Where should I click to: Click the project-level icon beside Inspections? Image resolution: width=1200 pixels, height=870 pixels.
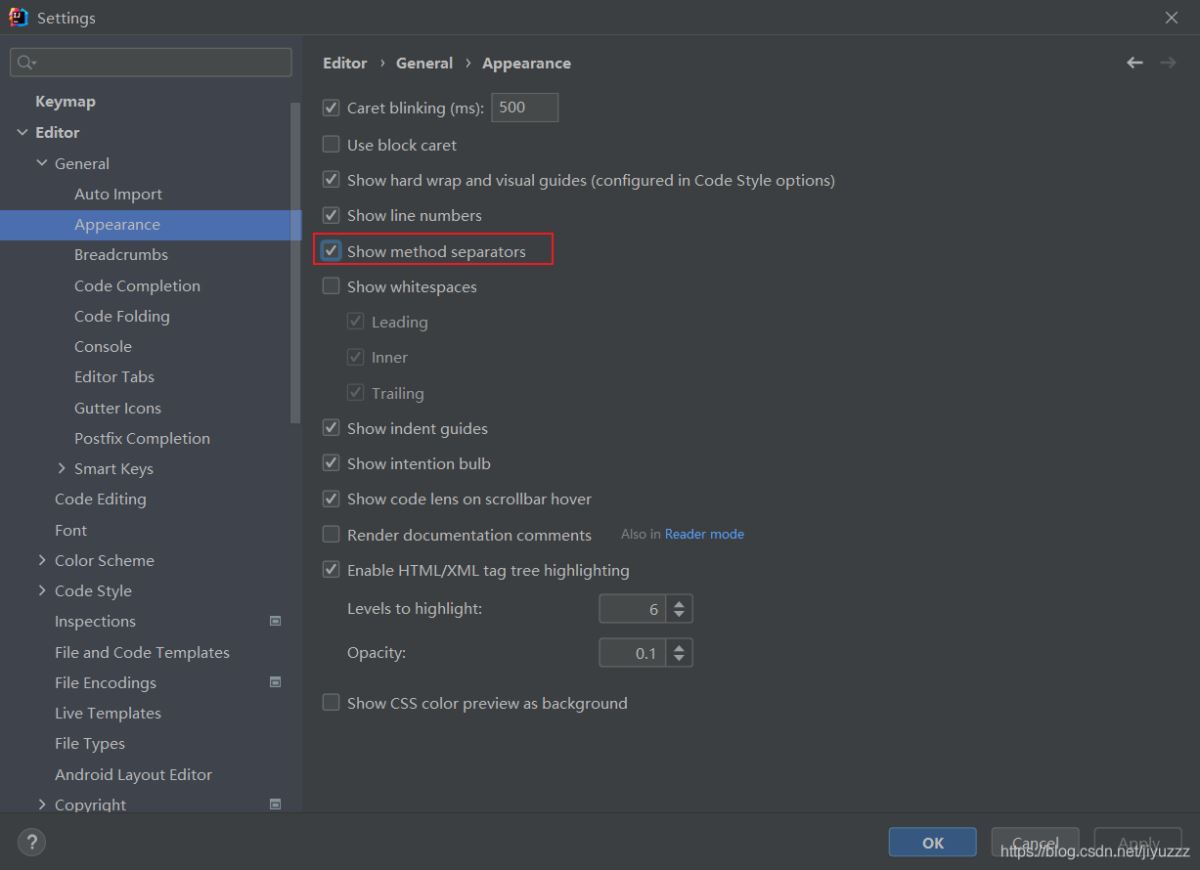click(276, 621)
